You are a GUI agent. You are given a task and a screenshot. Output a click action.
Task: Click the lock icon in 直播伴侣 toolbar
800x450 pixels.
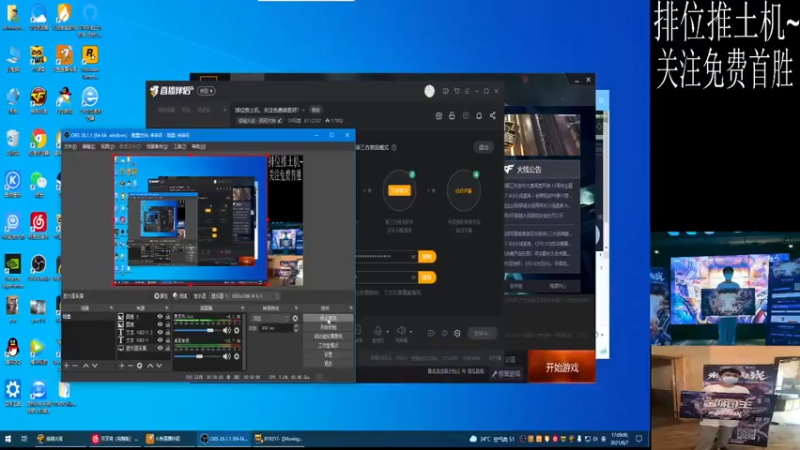[x=452, y=116]
